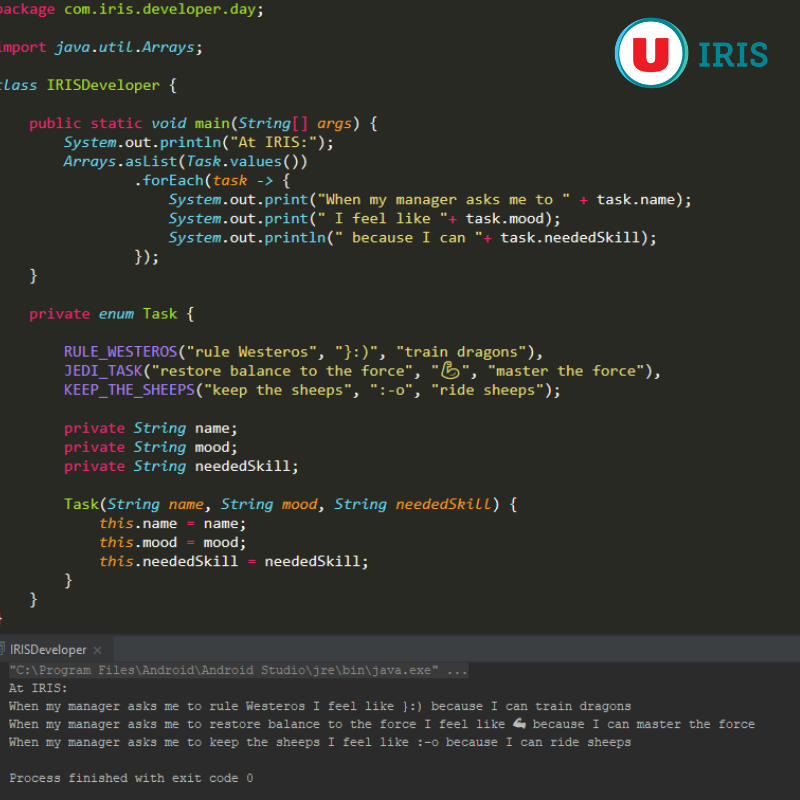Click the private String neededSkill field
800x800 pixels.
[181, 466]
